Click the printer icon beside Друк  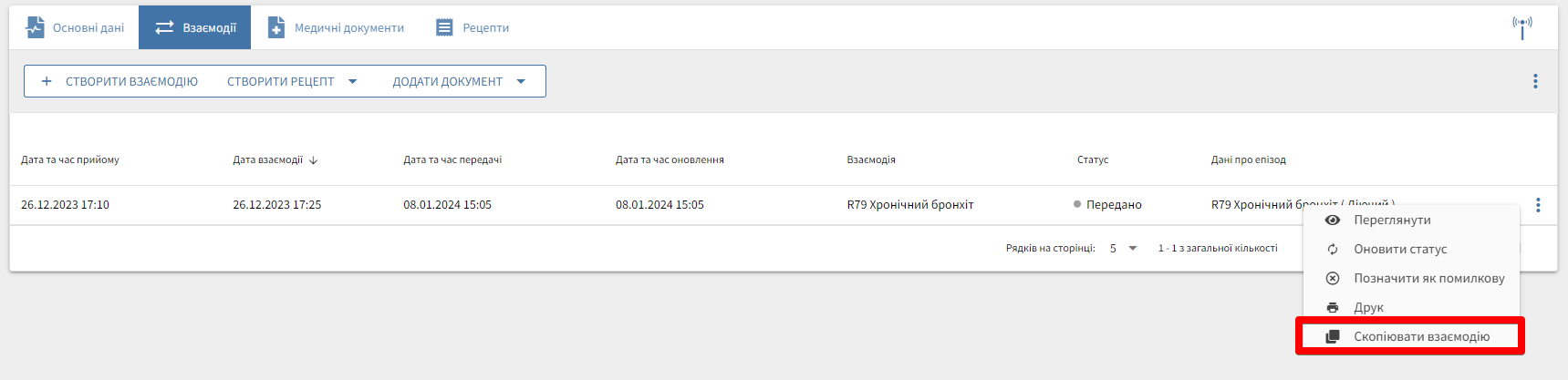coord(1333,308)
